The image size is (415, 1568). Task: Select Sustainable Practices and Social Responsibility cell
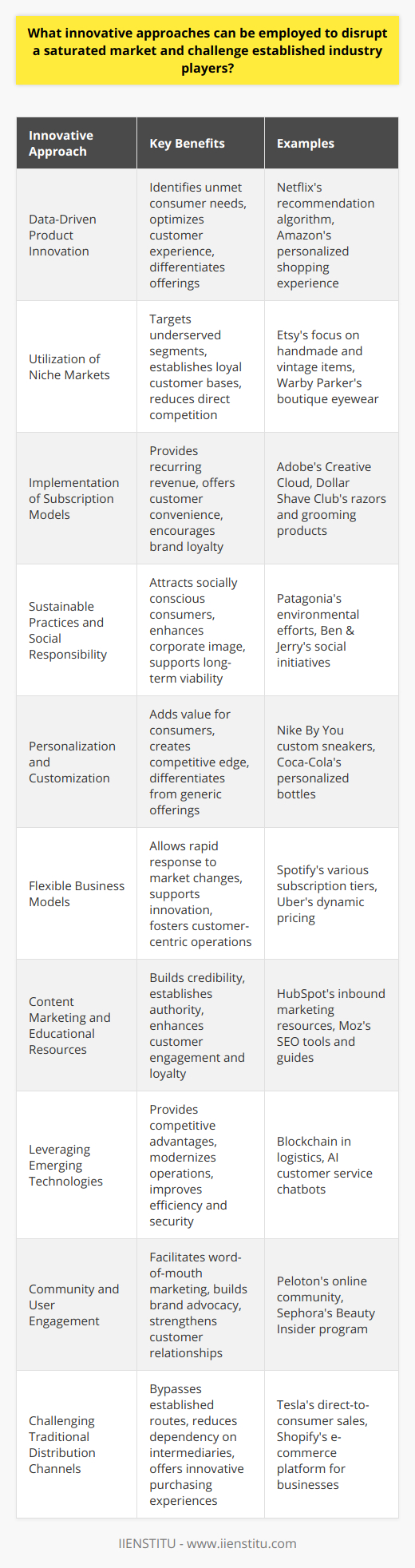coord(77,631)
